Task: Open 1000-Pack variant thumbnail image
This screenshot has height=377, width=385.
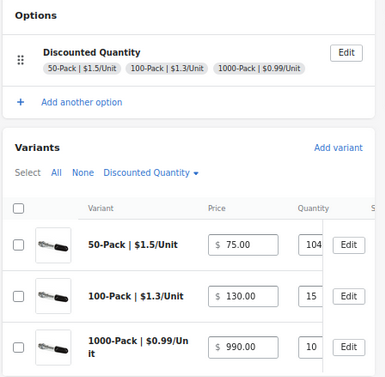Action: coord(53,347)
